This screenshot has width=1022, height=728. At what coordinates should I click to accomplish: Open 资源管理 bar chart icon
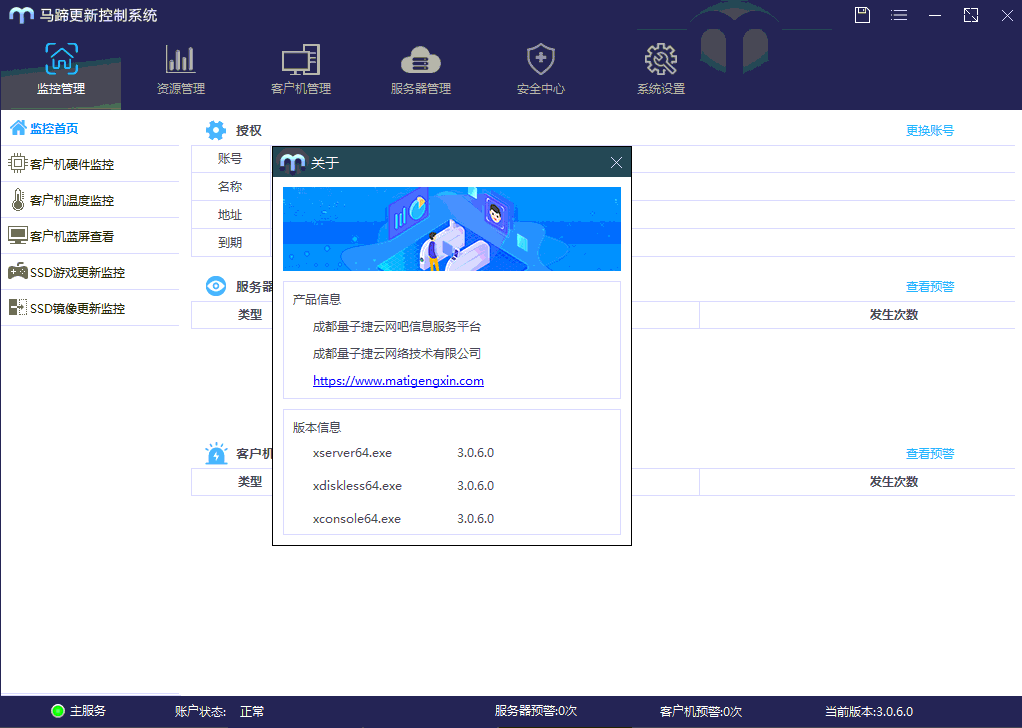(181, 59)
